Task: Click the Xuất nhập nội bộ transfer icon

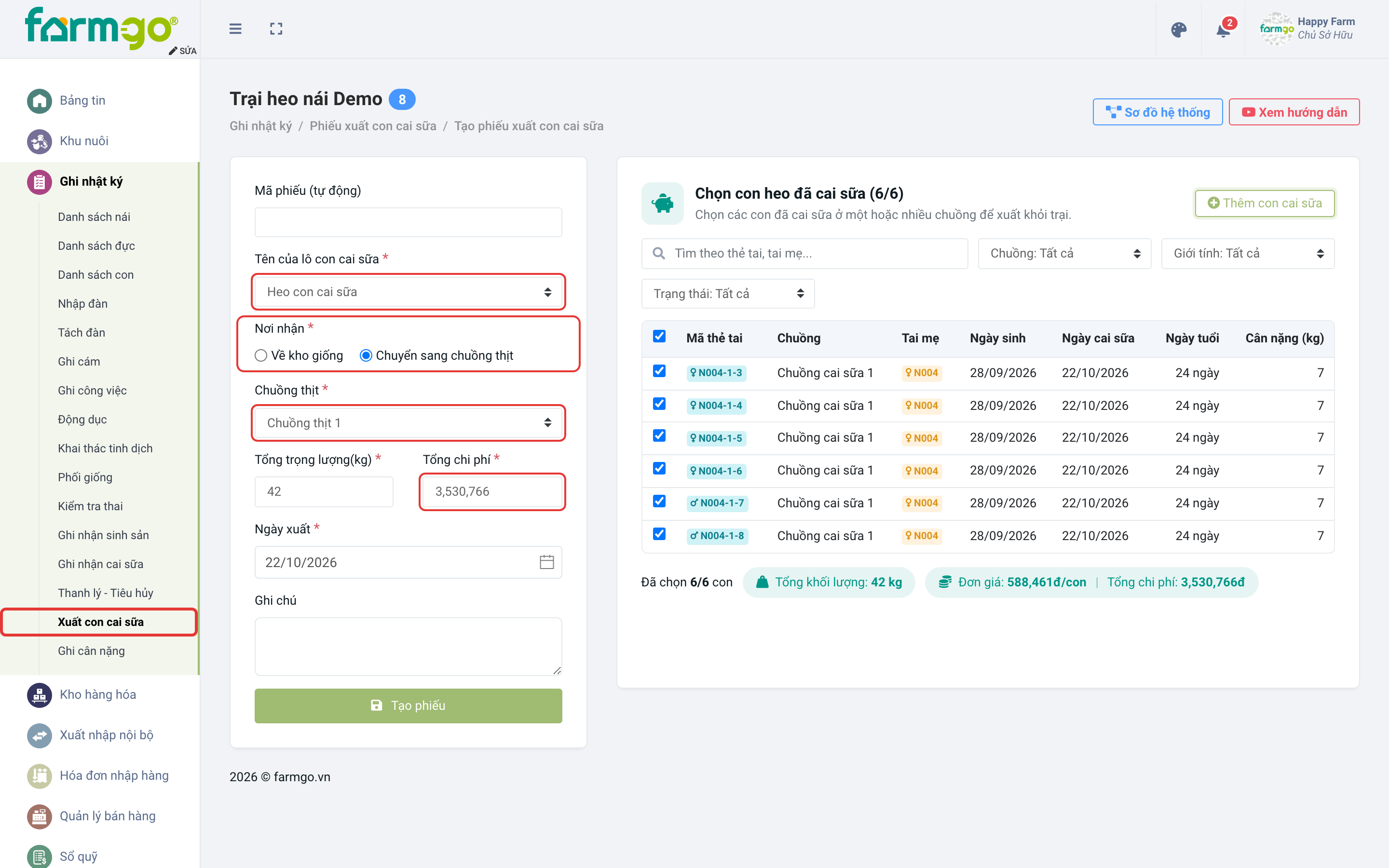Action: (x=39, y=735)
